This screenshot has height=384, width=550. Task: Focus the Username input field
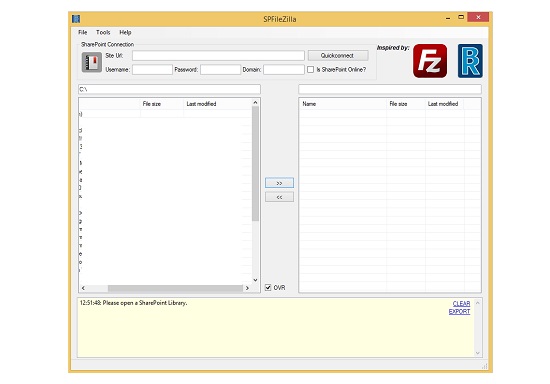[152, 69]
